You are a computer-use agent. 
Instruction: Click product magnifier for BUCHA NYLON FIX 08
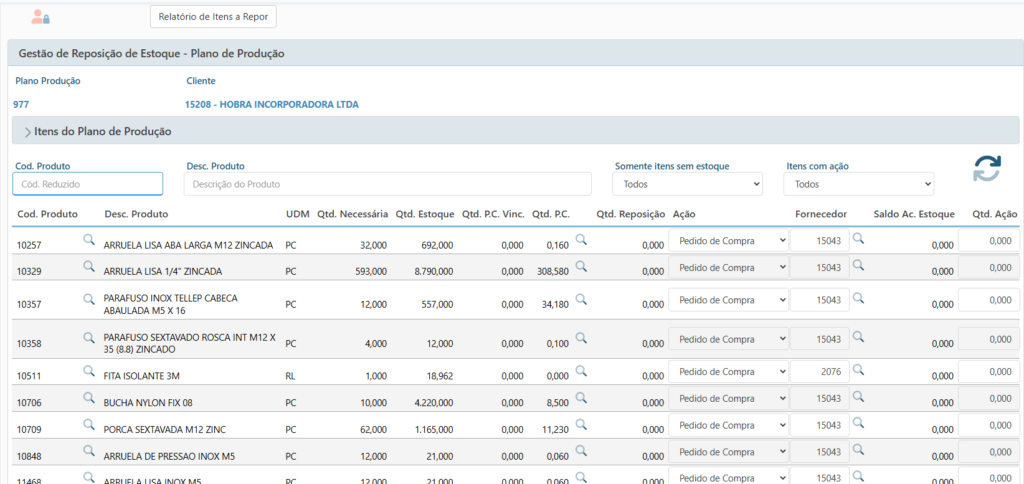(x=88, y=397)
